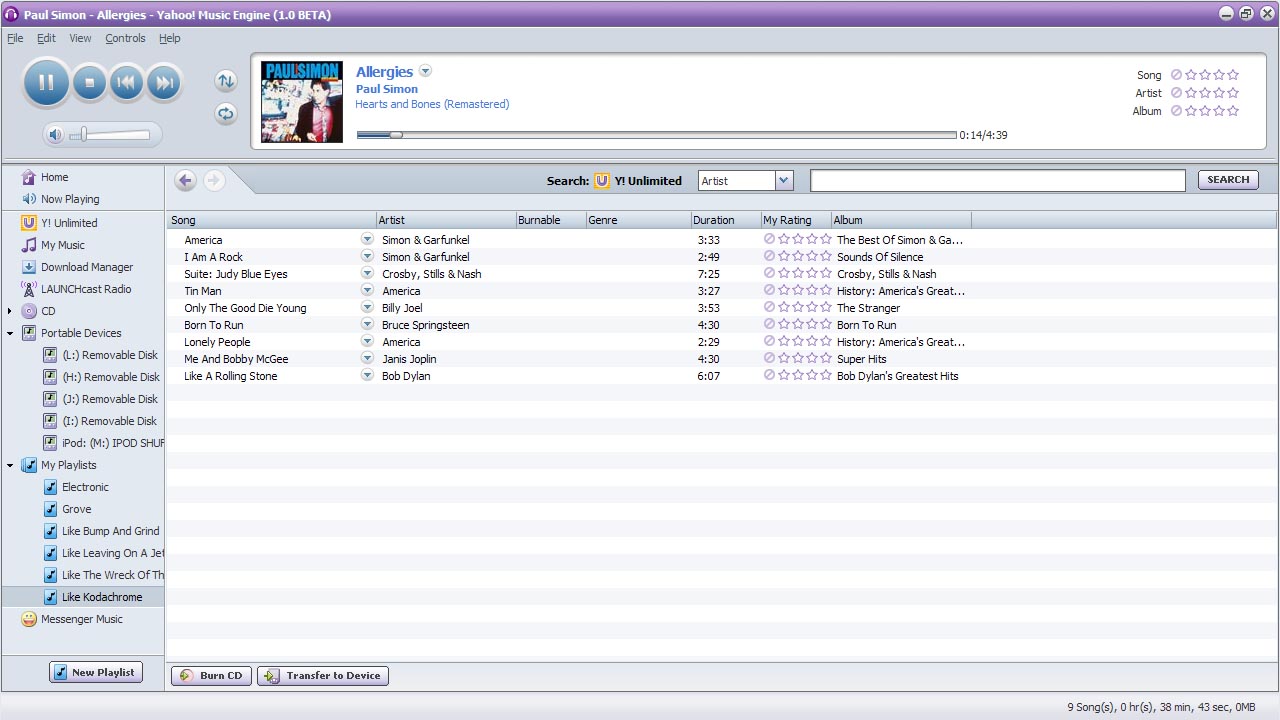Select Billy Joel artist cell
Image resolution: width=1280 pixels, height=720 pixels.
(402, 308)
